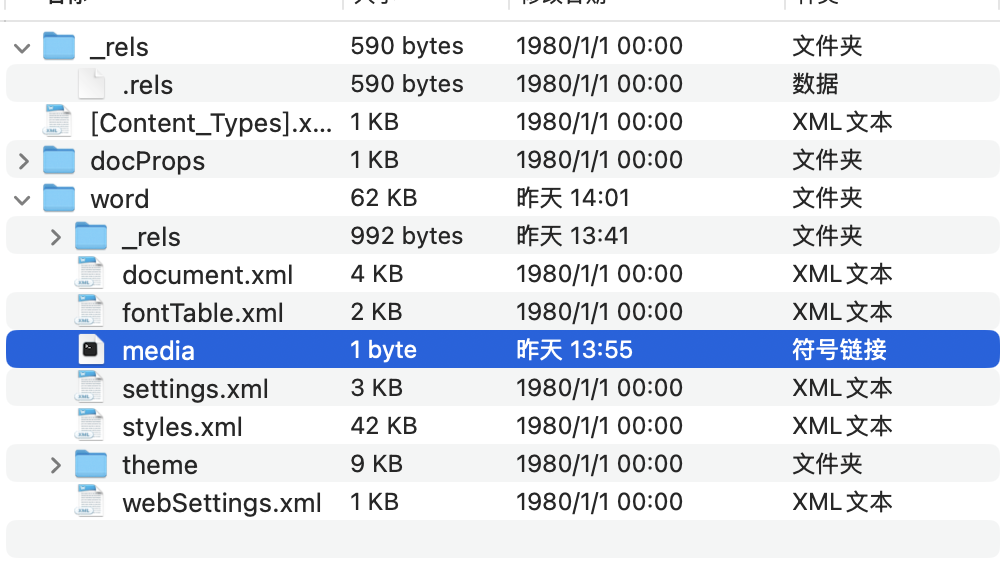This screenshot has height=564, width=1000.
Task: Click the .rels blank document icon
Action: [x=91, y=84]
